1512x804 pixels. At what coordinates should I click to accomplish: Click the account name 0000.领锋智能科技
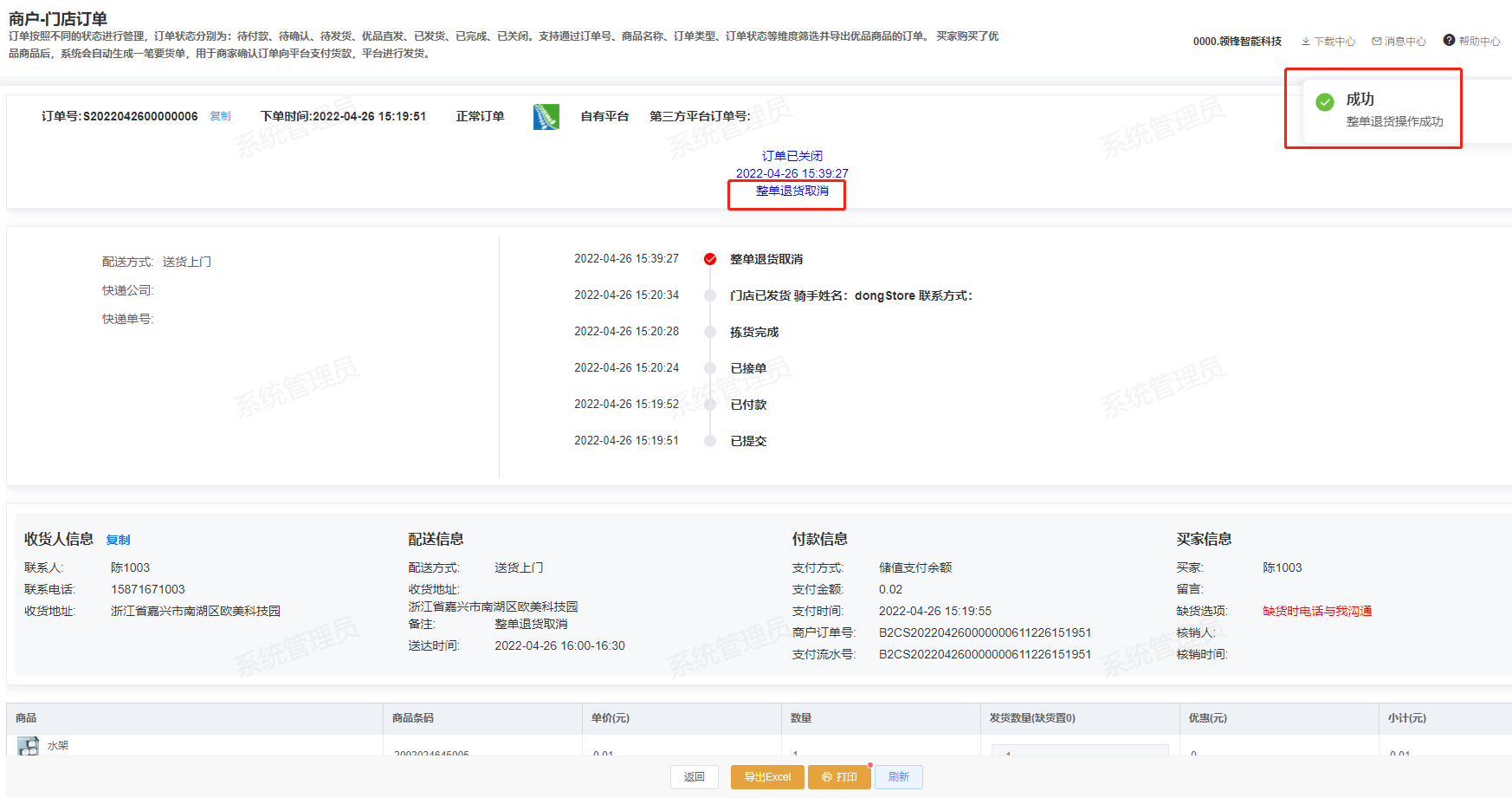1237,42
